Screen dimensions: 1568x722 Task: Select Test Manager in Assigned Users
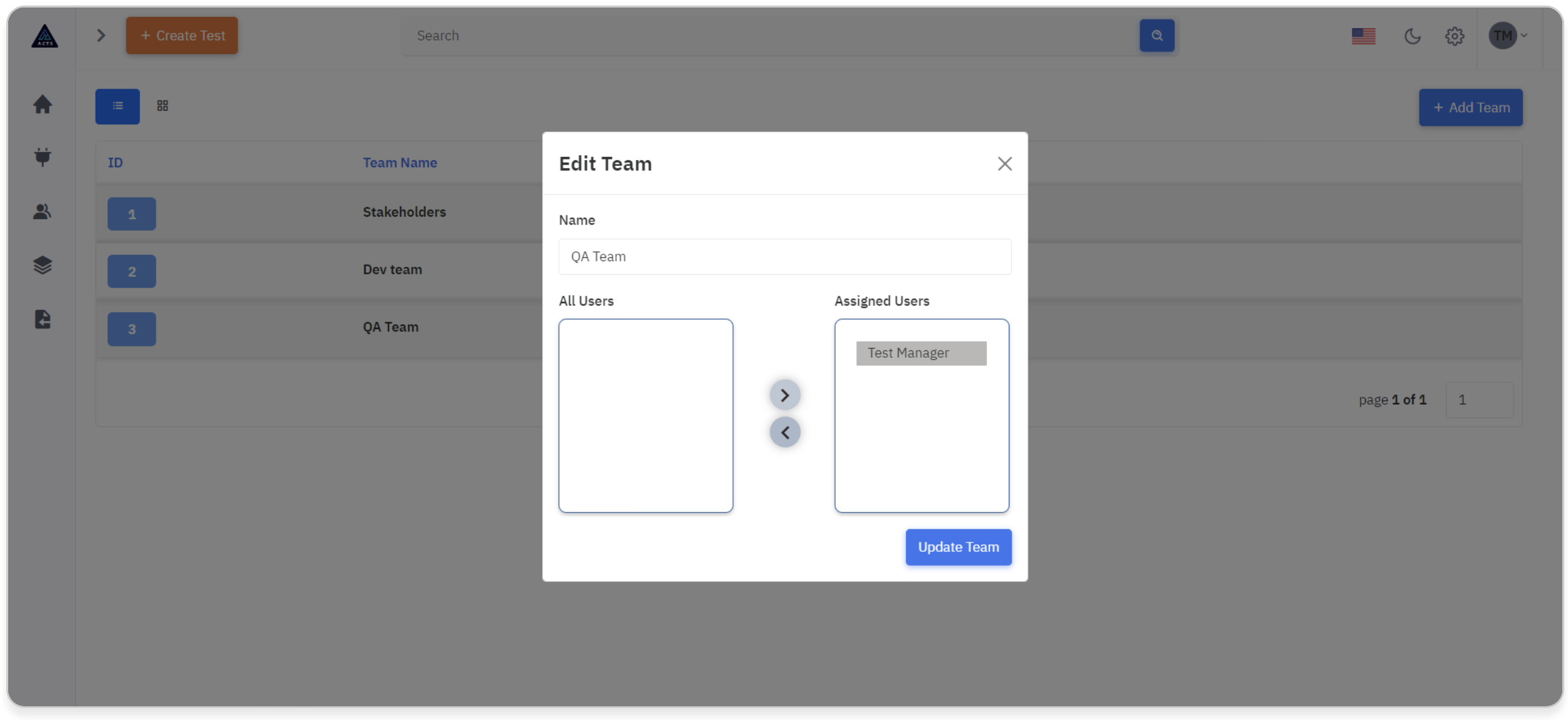coord(921,353)
